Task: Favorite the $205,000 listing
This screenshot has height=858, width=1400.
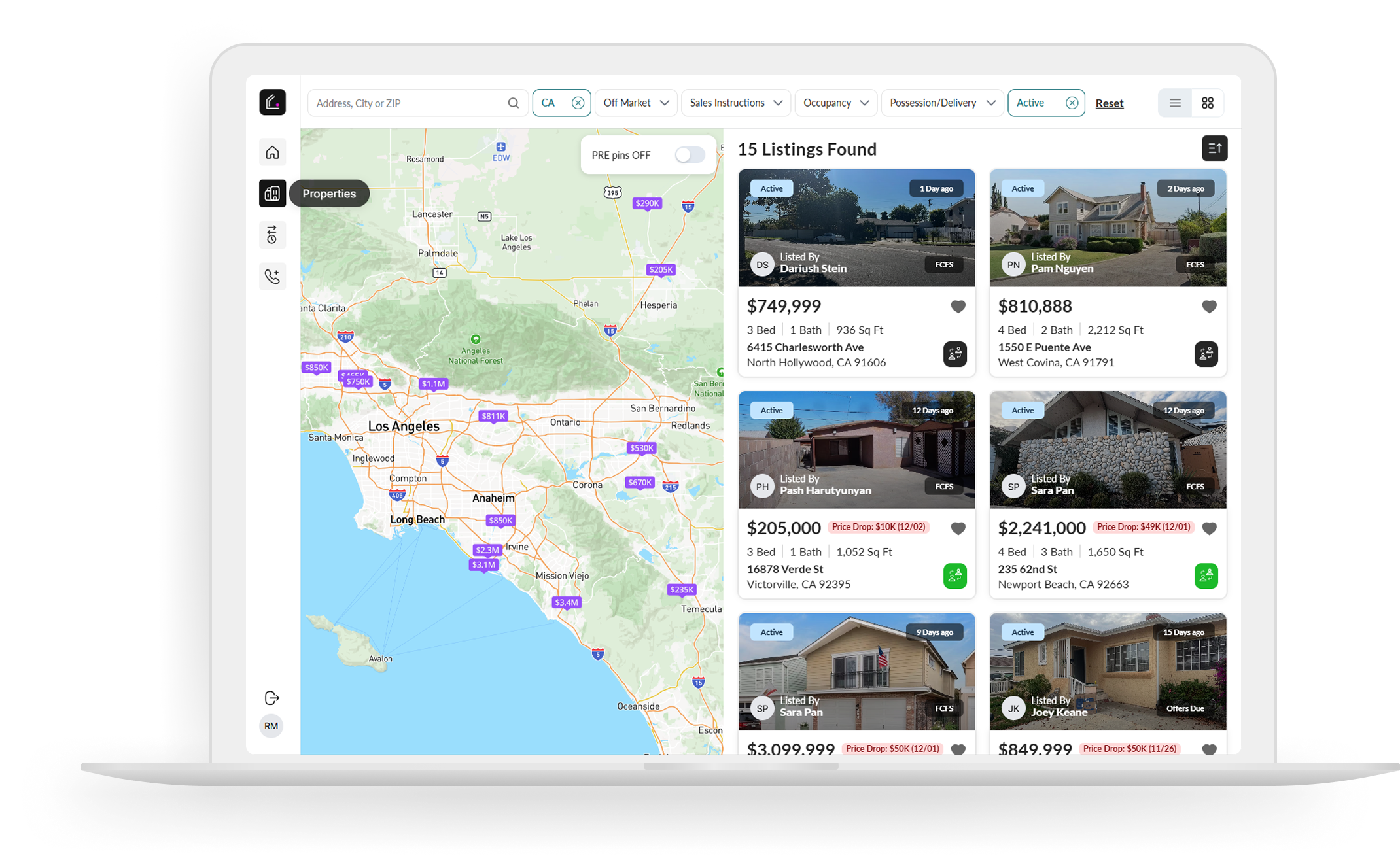Action: pyautogui.click(x=958, y=528)
